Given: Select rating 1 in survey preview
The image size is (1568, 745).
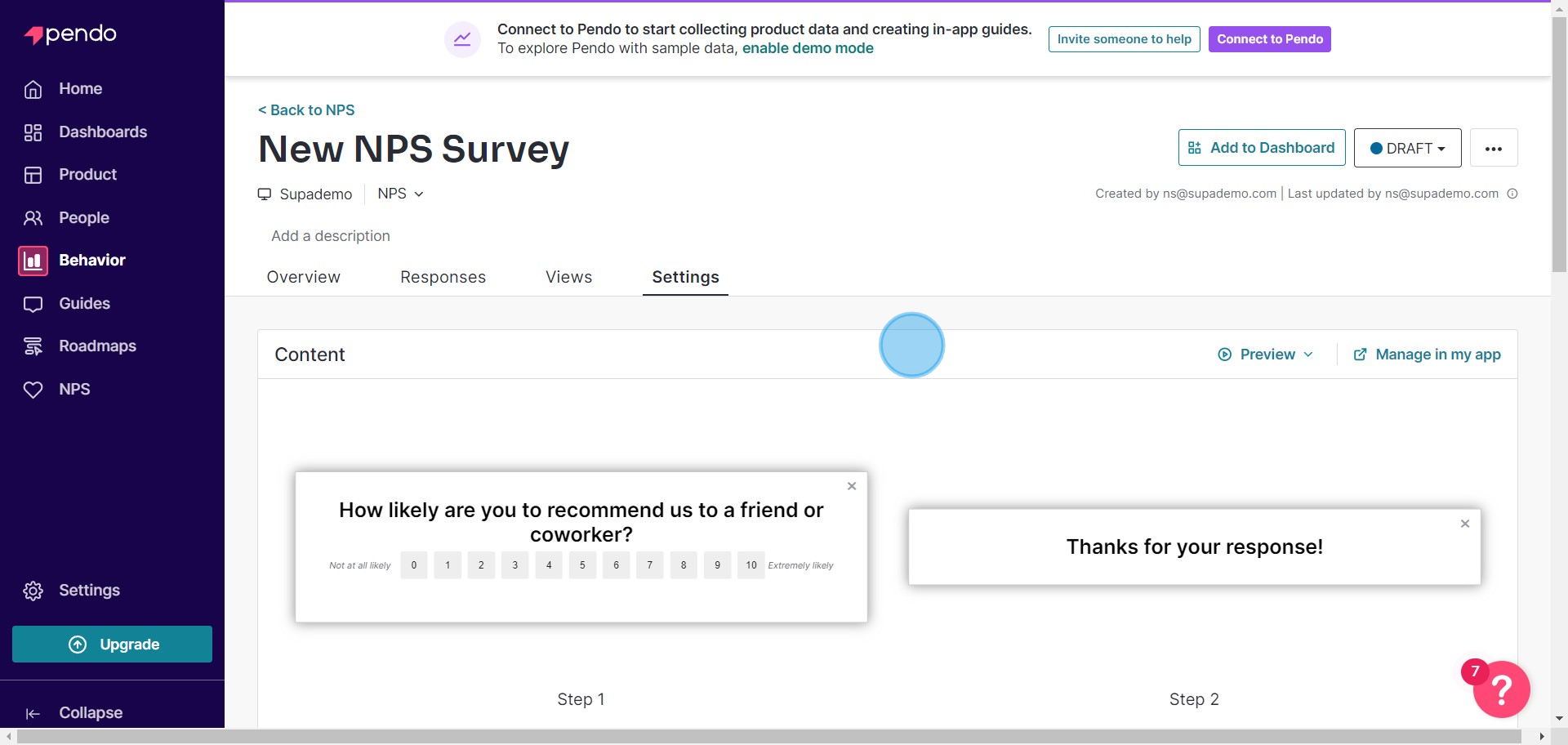Looking at the screenshot, I should coord(448,565).
